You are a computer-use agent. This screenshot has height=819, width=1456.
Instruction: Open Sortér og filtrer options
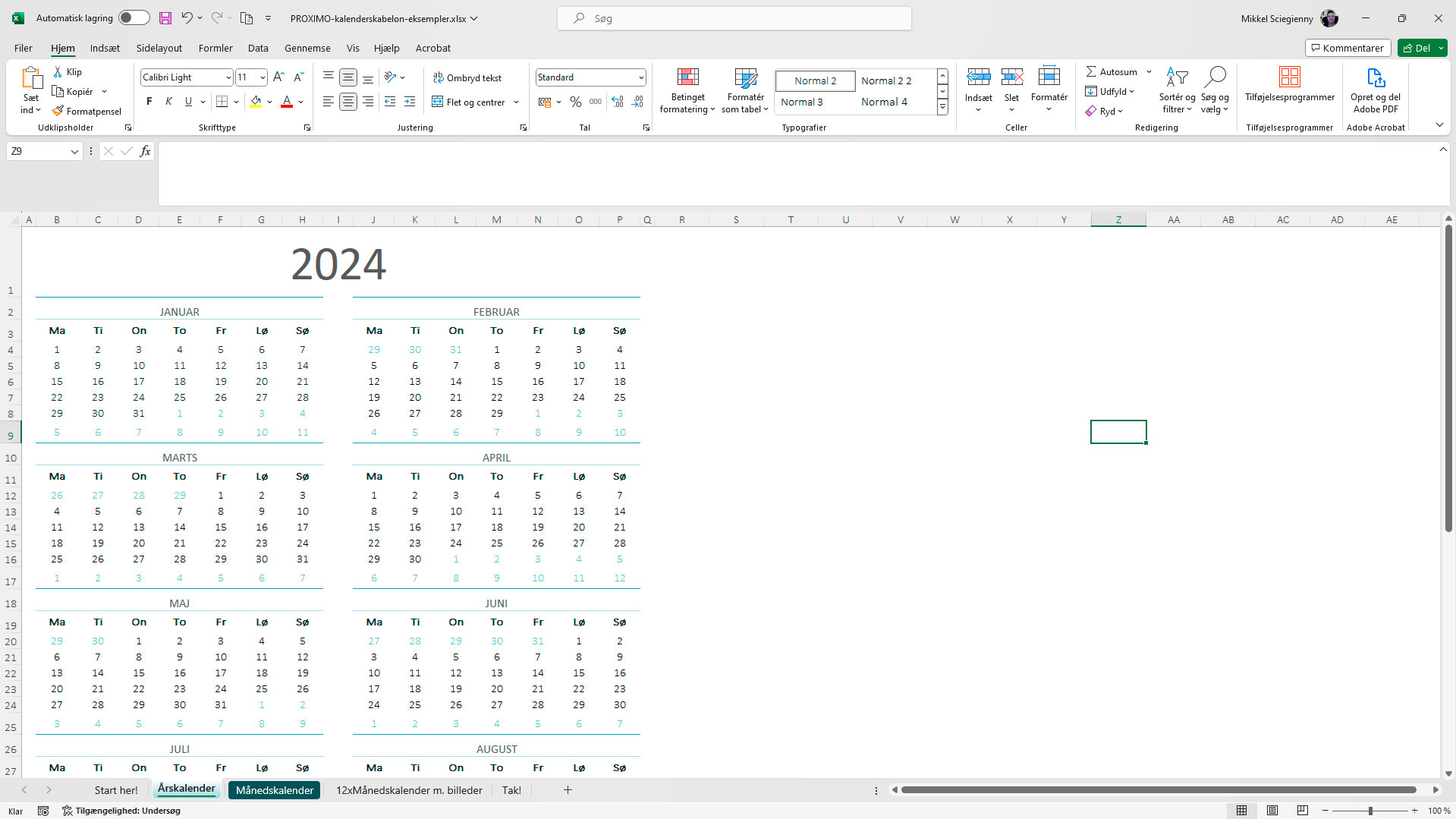(1176, 90)
